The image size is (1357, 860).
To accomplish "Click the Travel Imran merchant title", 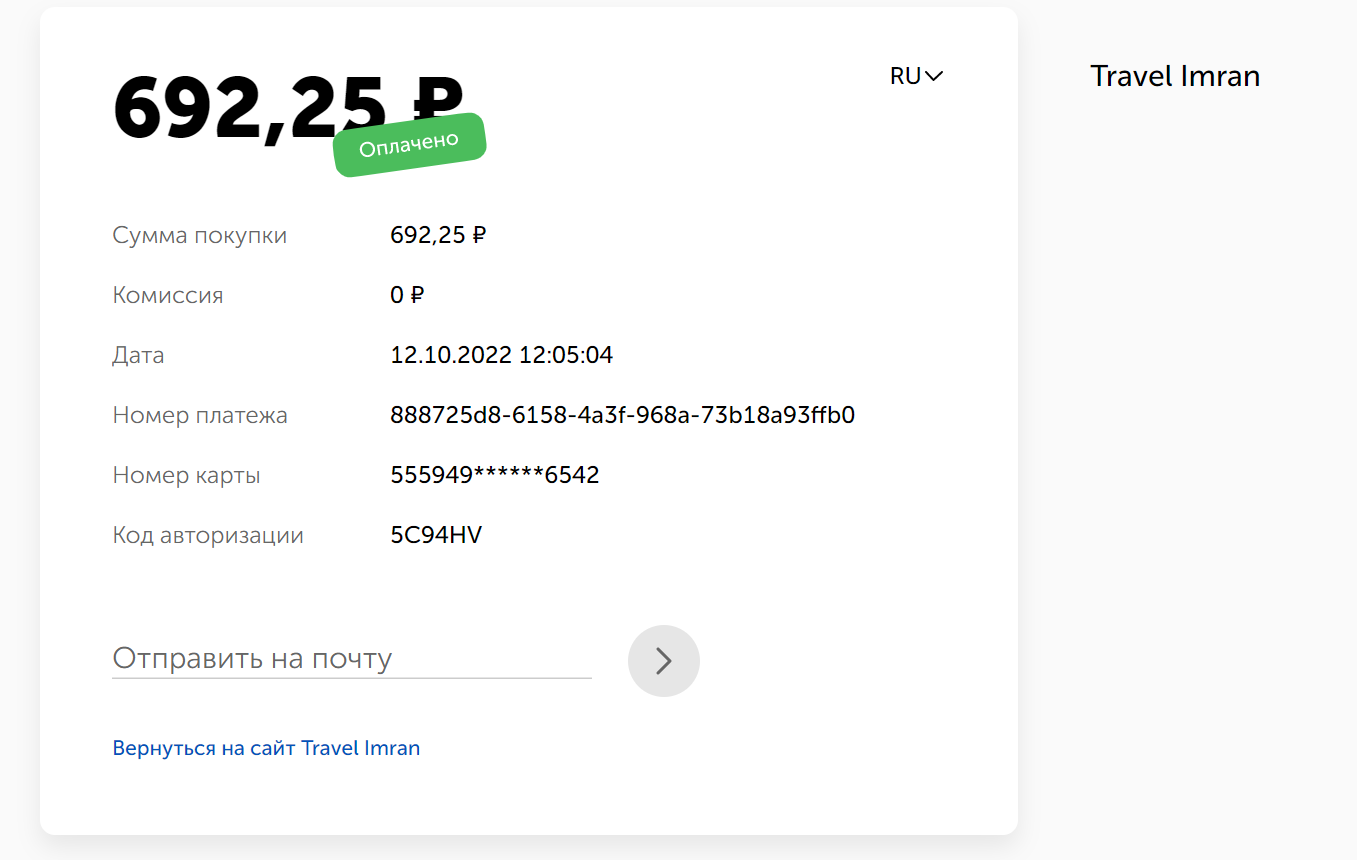I will click(1175, 76).
